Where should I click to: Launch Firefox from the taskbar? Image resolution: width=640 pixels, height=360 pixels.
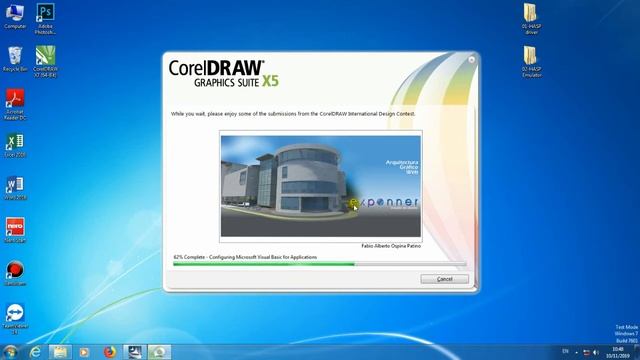pyautogui.click(x=109, y=352)
